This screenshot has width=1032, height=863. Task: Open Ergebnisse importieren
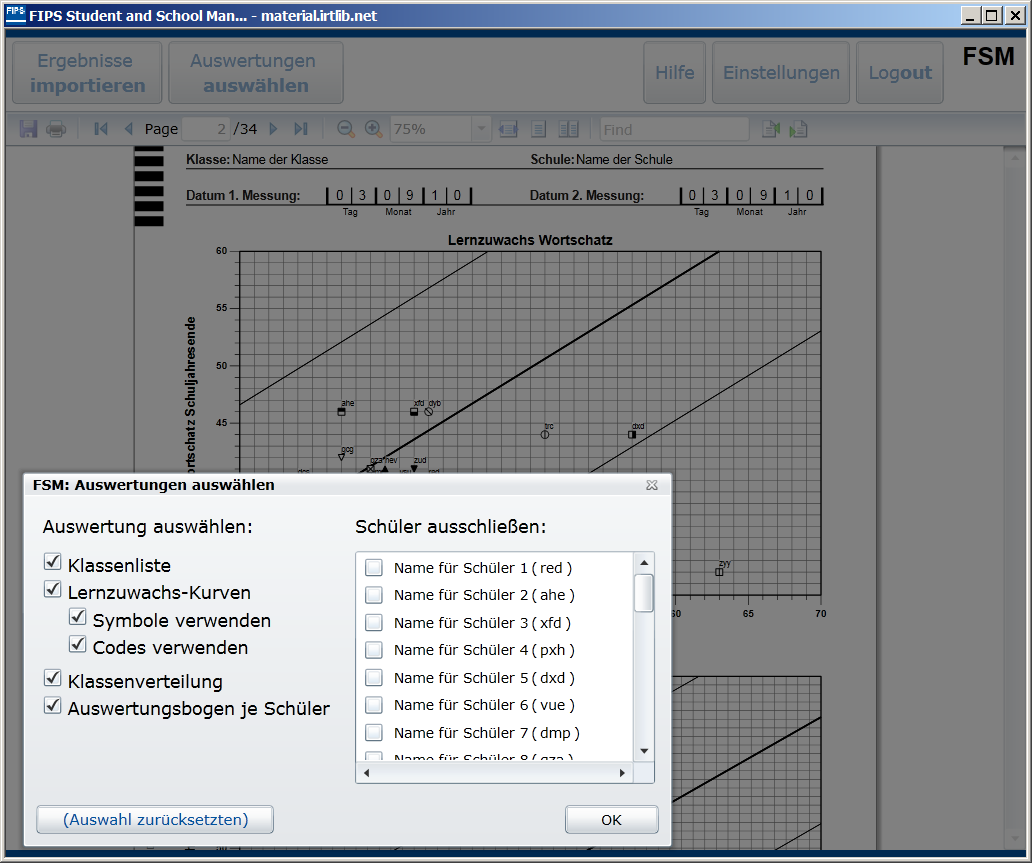[87, 73]
